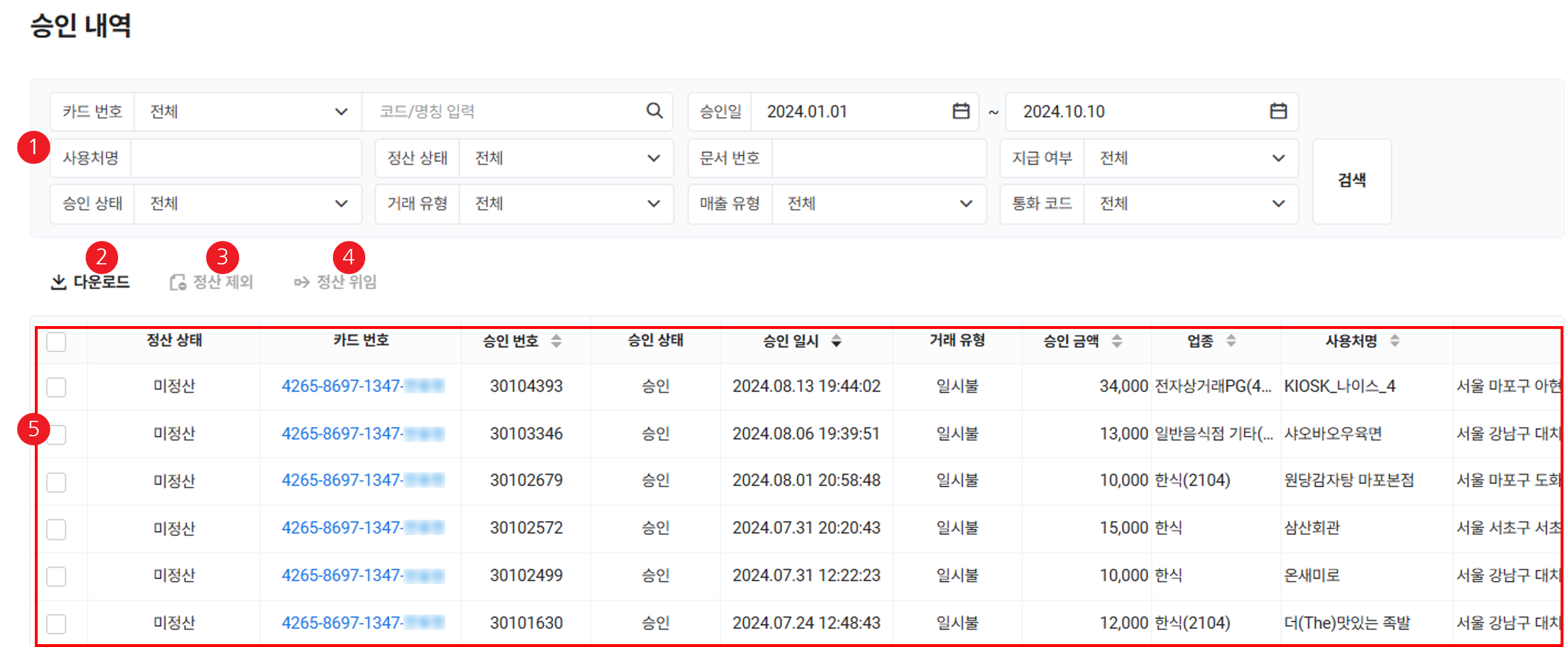
Task: Check the row with approval 30104393
Action: pos(56,387)
